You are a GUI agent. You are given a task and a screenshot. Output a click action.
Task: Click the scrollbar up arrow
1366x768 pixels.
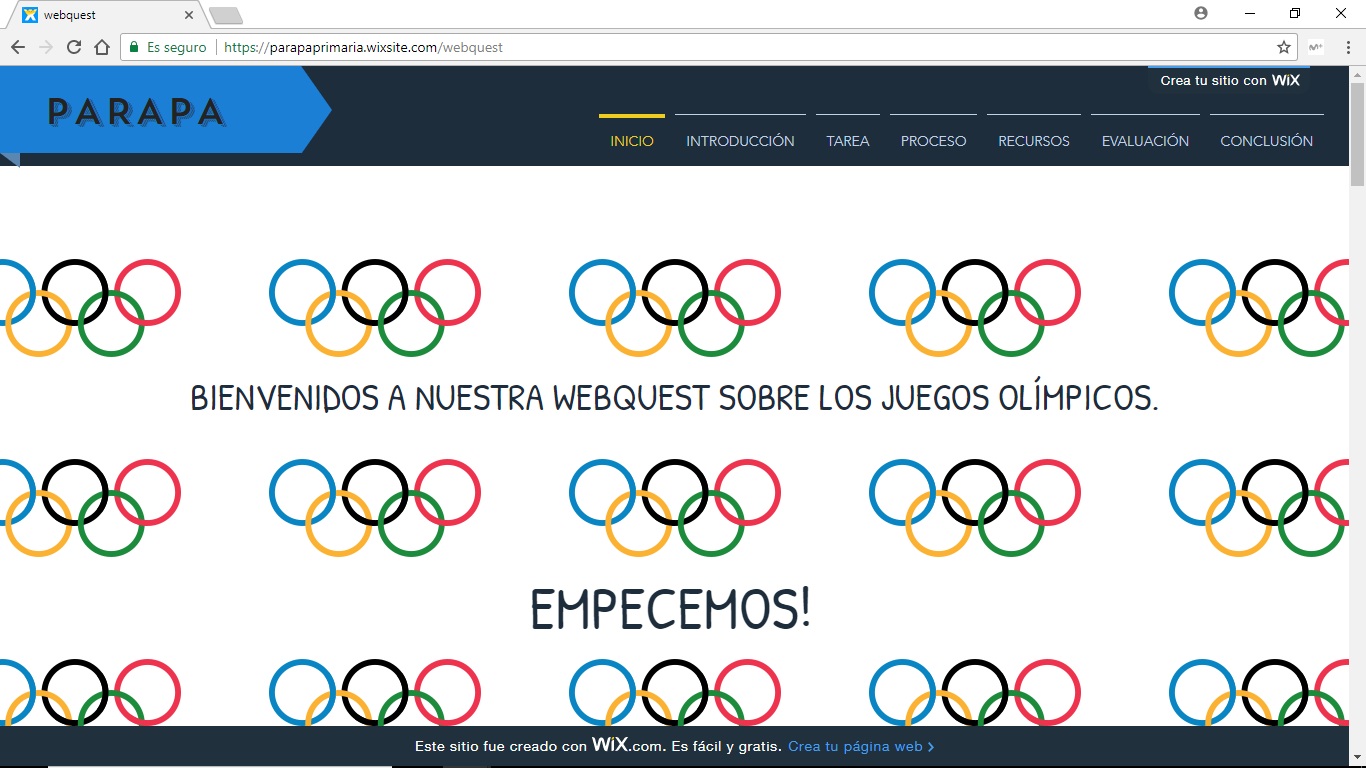[x=1357, y=74]
